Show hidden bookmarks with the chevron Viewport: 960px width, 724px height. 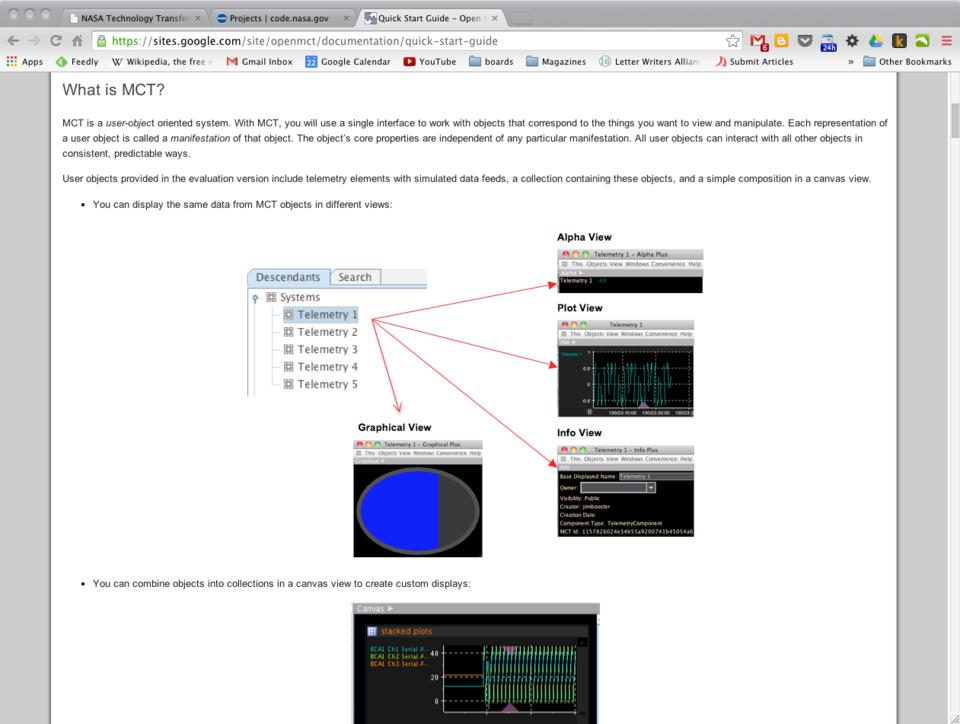pyautogui.click(x=850, y=62)
